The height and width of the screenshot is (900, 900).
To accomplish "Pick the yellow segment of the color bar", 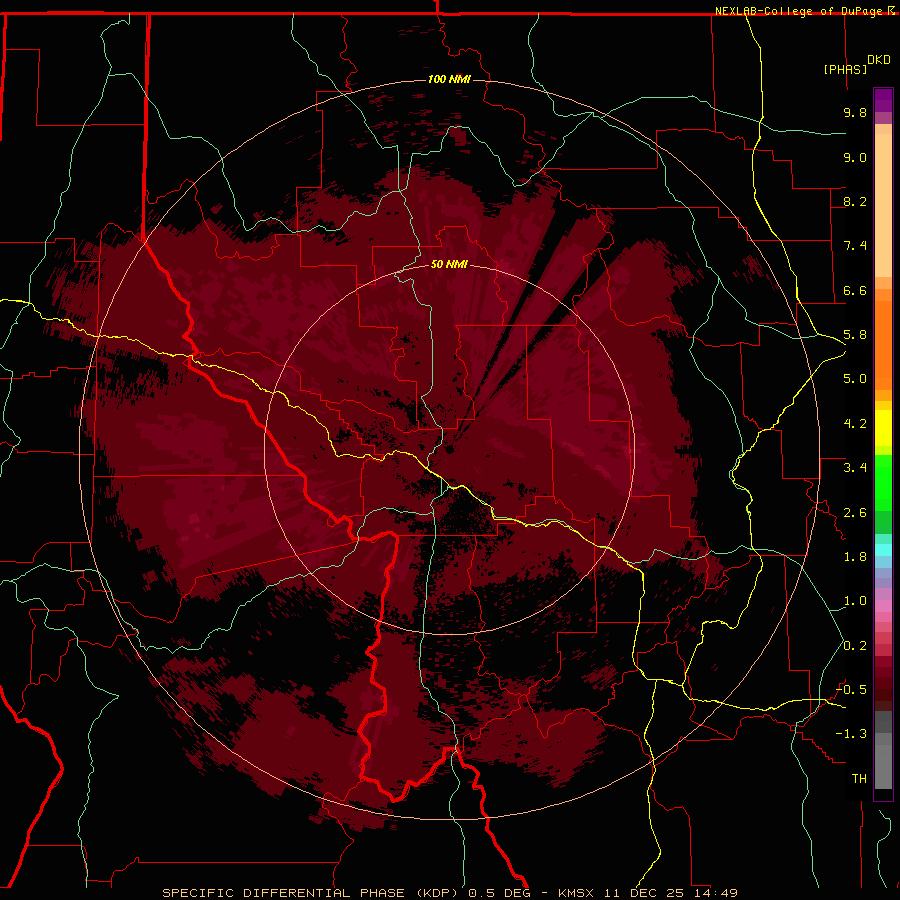I will [x=883, y=428].
